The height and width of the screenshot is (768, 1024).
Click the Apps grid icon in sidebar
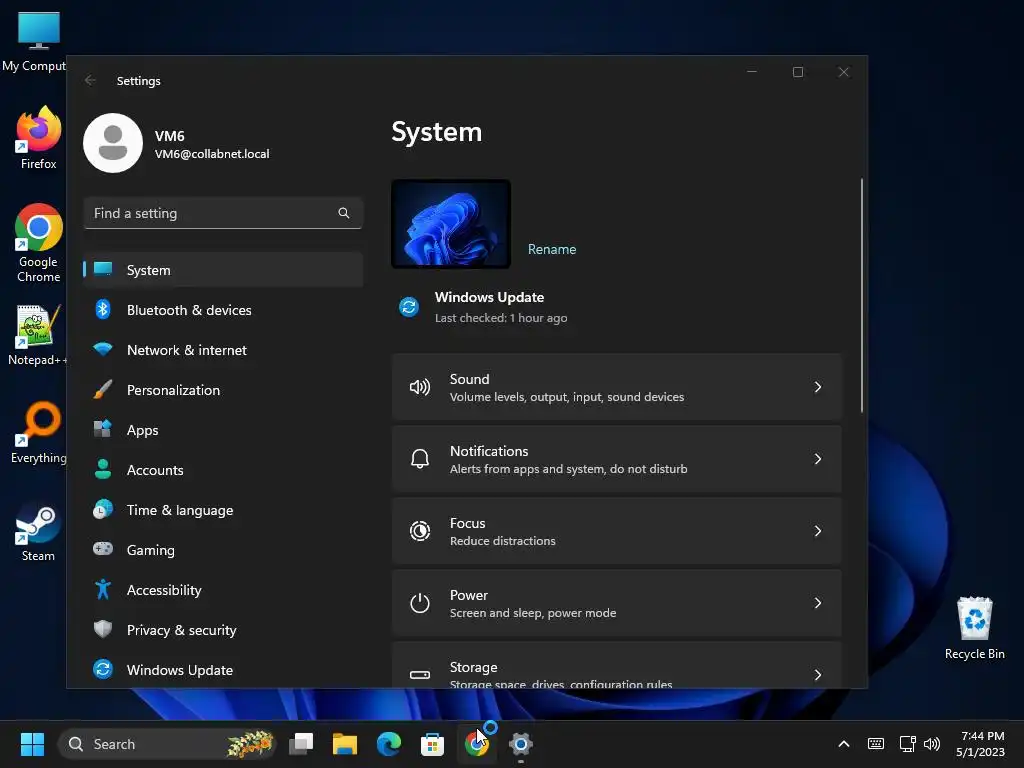click(103, 428)
